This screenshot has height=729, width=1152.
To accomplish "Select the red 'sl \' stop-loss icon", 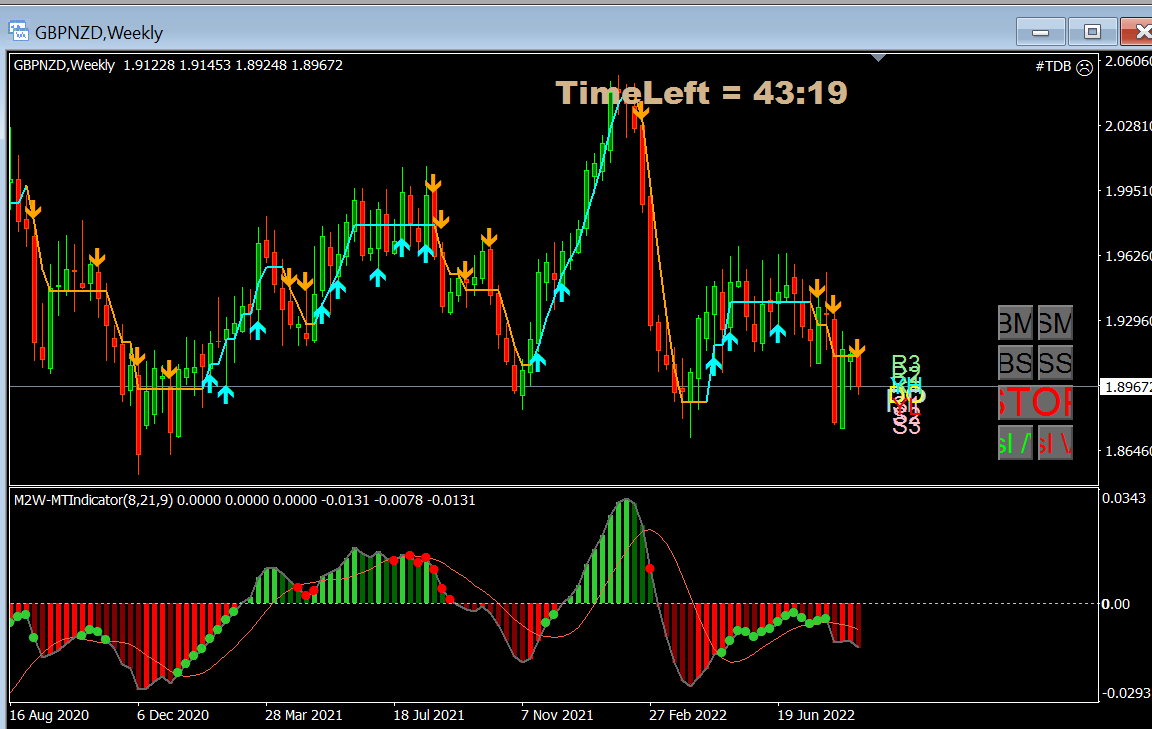I will coord(1054,441).
